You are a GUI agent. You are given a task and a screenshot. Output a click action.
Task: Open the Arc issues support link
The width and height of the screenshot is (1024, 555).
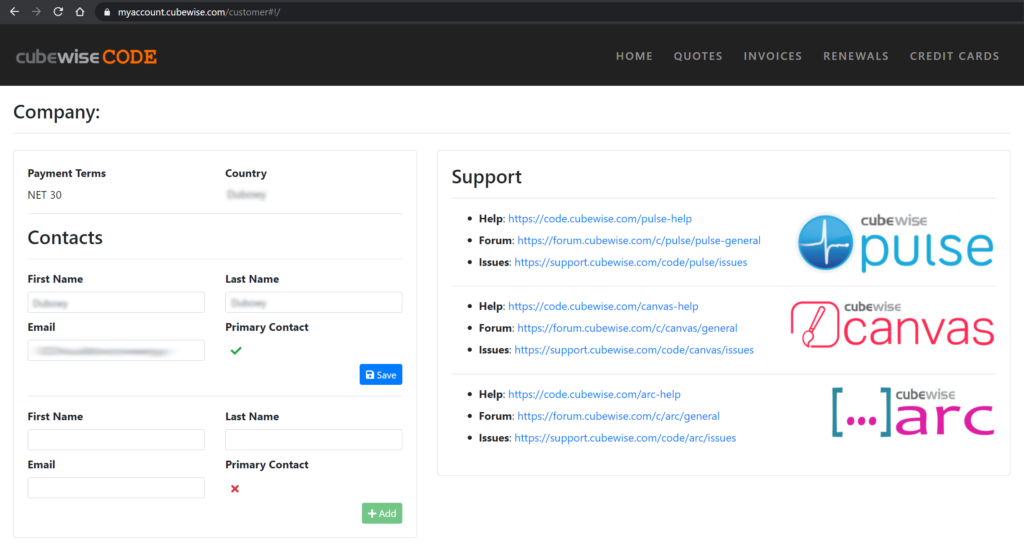(625, 438)
